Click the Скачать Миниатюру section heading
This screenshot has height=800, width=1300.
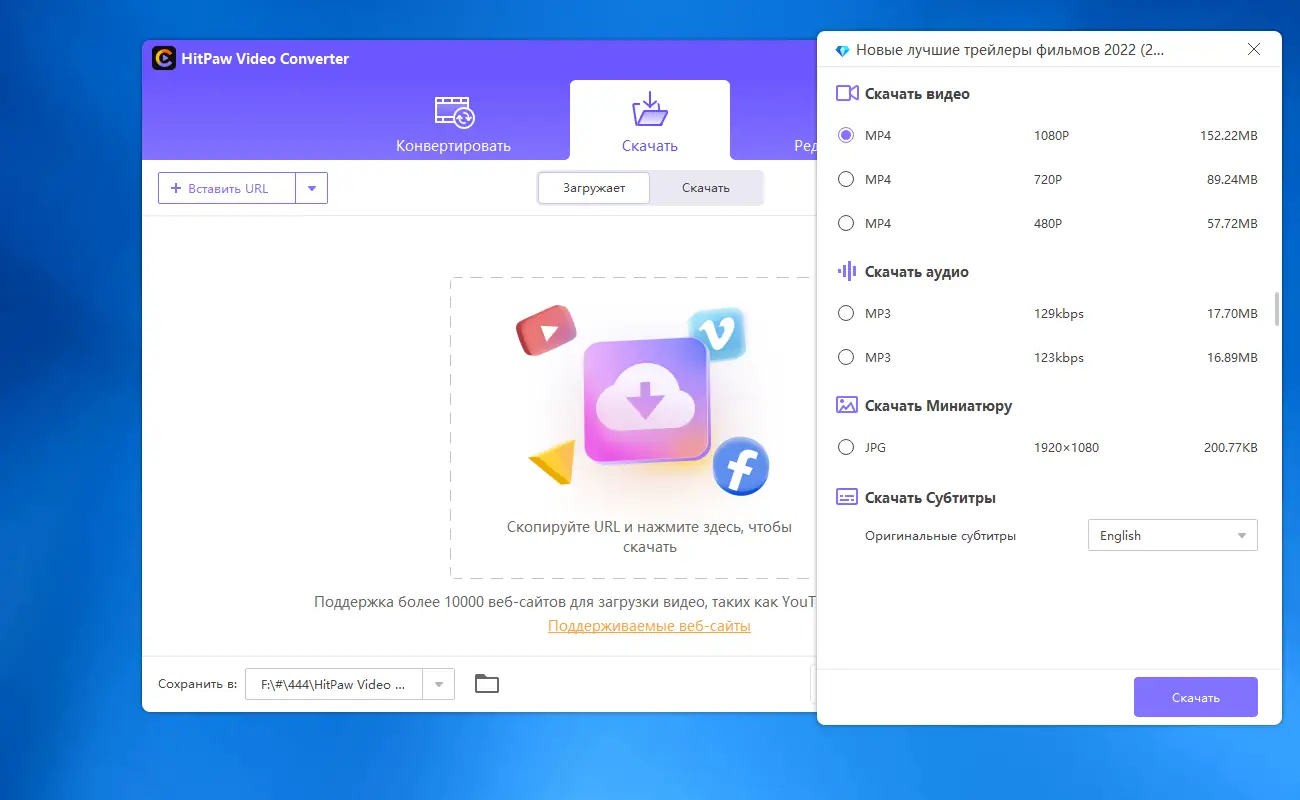938,406
